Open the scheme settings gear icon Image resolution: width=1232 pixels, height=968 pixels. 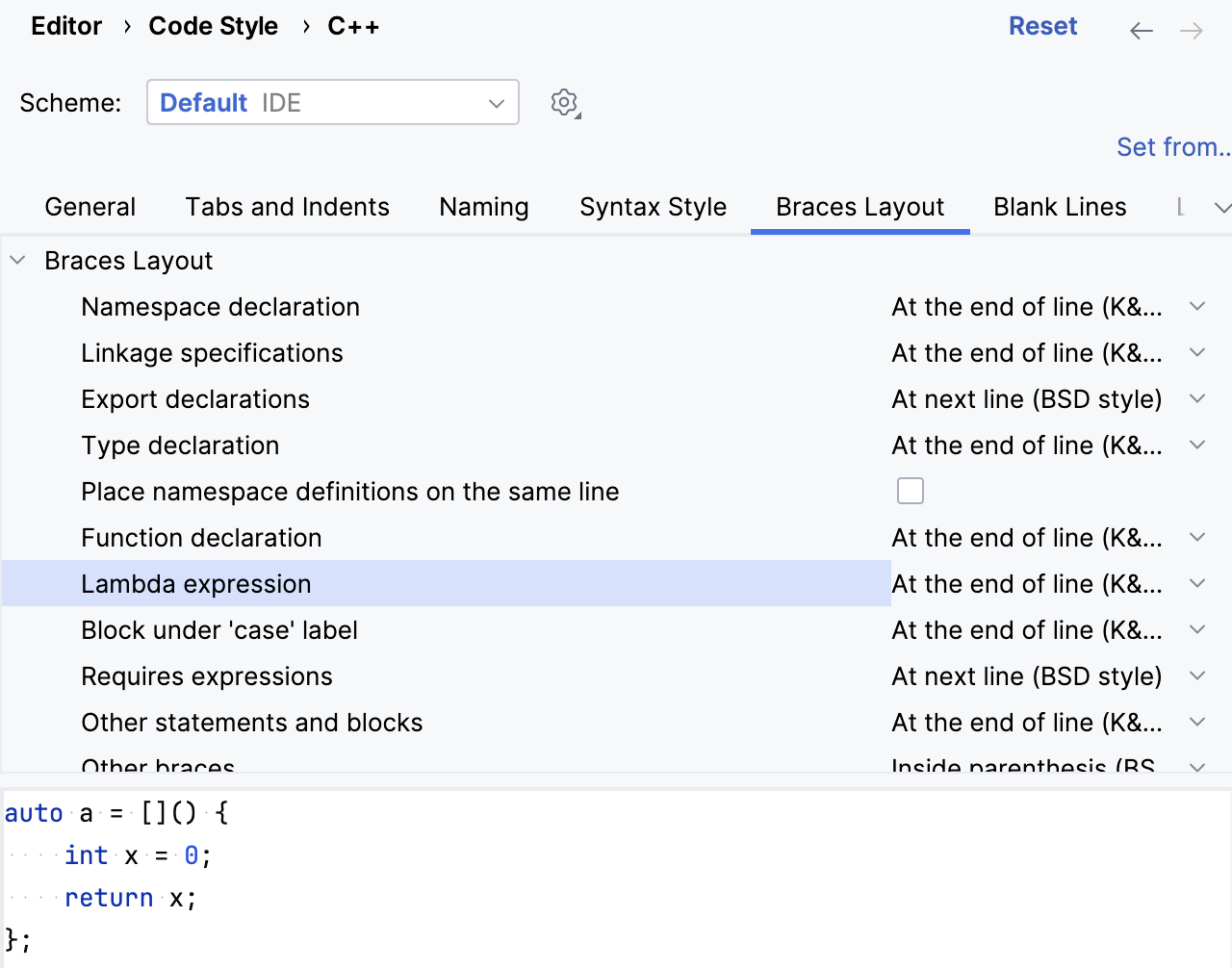564,102
